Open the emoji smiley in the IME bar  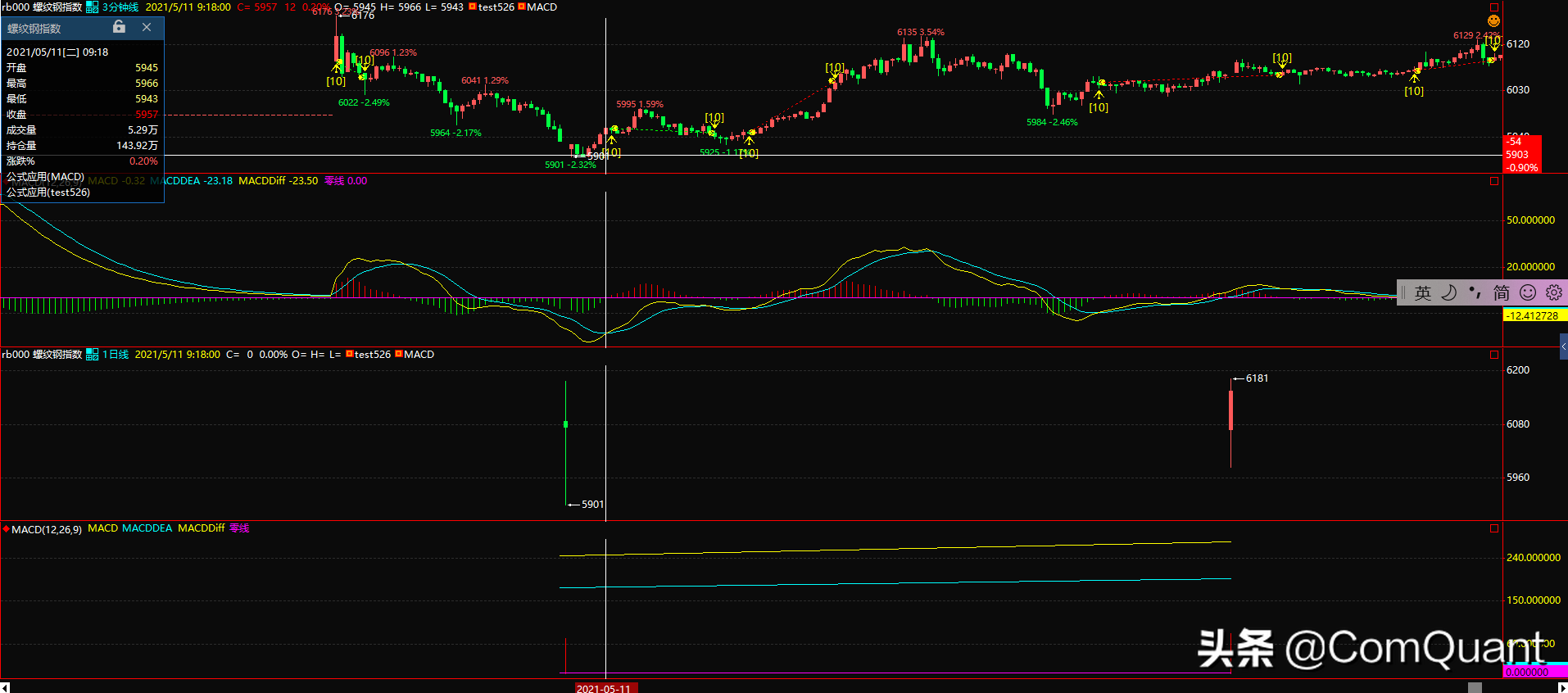click(1528, 292)
